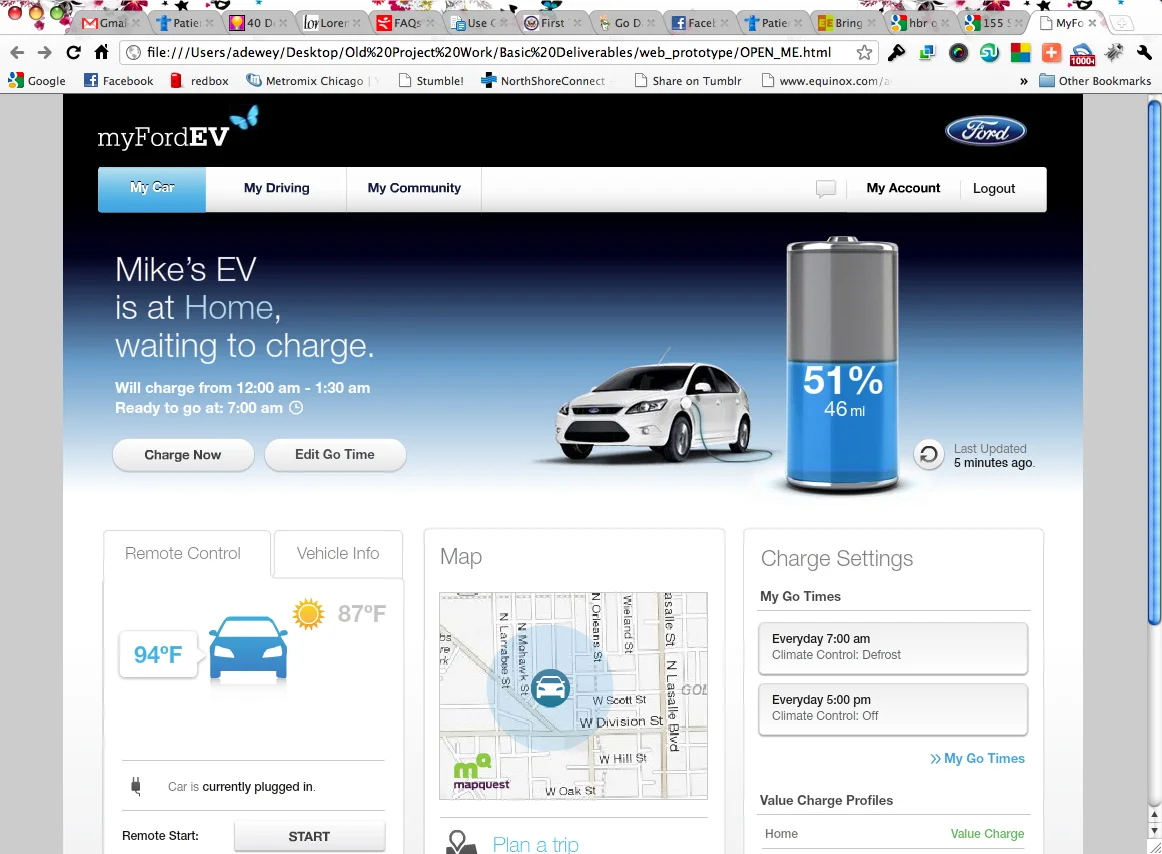Open the Facebook bookmark
Viewport: 1162px width, 854px height.
[119, 81]
